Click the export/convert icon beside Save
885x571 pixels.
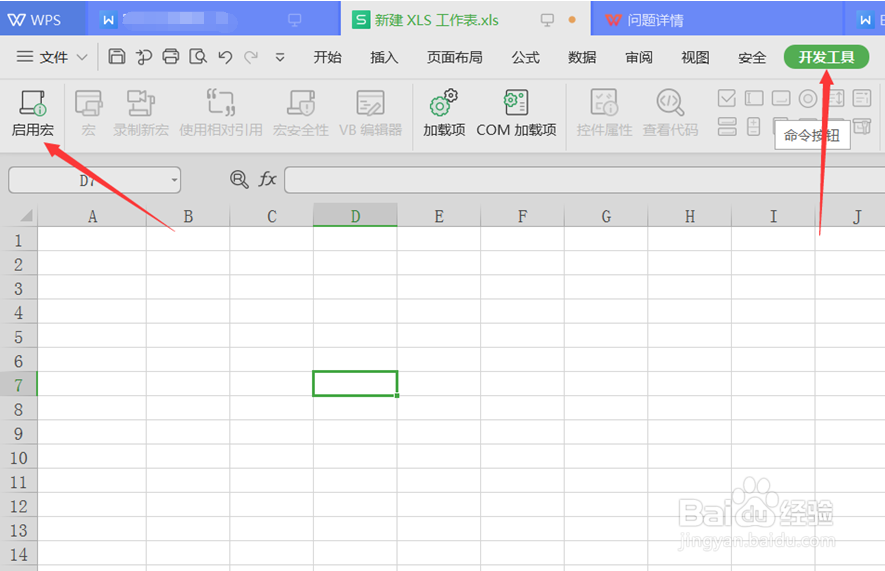tap(144, 56)
